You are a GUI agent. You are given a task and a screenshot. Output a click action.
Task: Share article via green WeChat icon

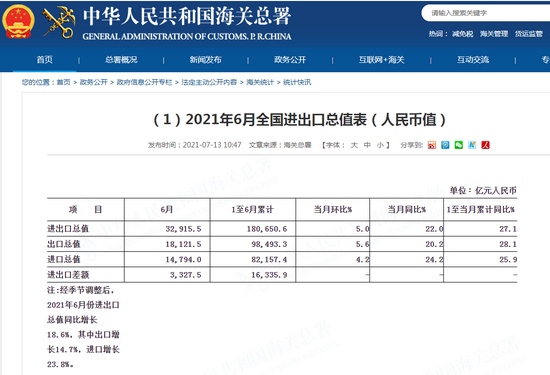pos(459,145)
